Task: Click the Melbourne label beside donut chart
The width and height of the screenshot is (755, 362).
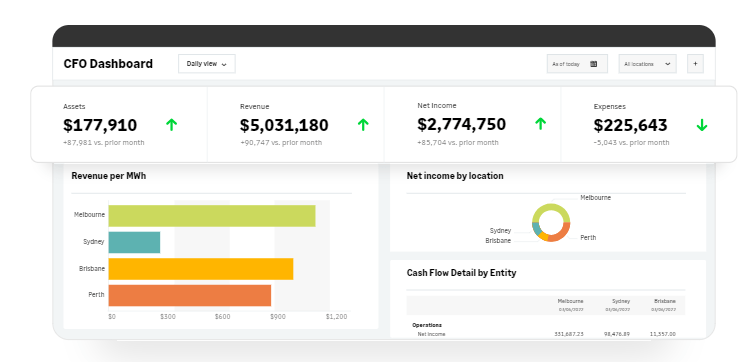Action: point(595,198)
